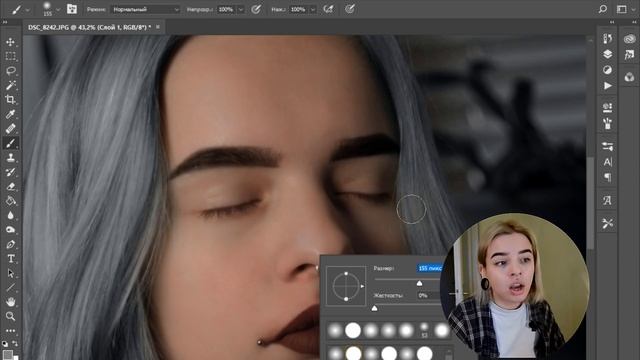Open the History panel icon
The image size is (640, 360).
point(607,38)
